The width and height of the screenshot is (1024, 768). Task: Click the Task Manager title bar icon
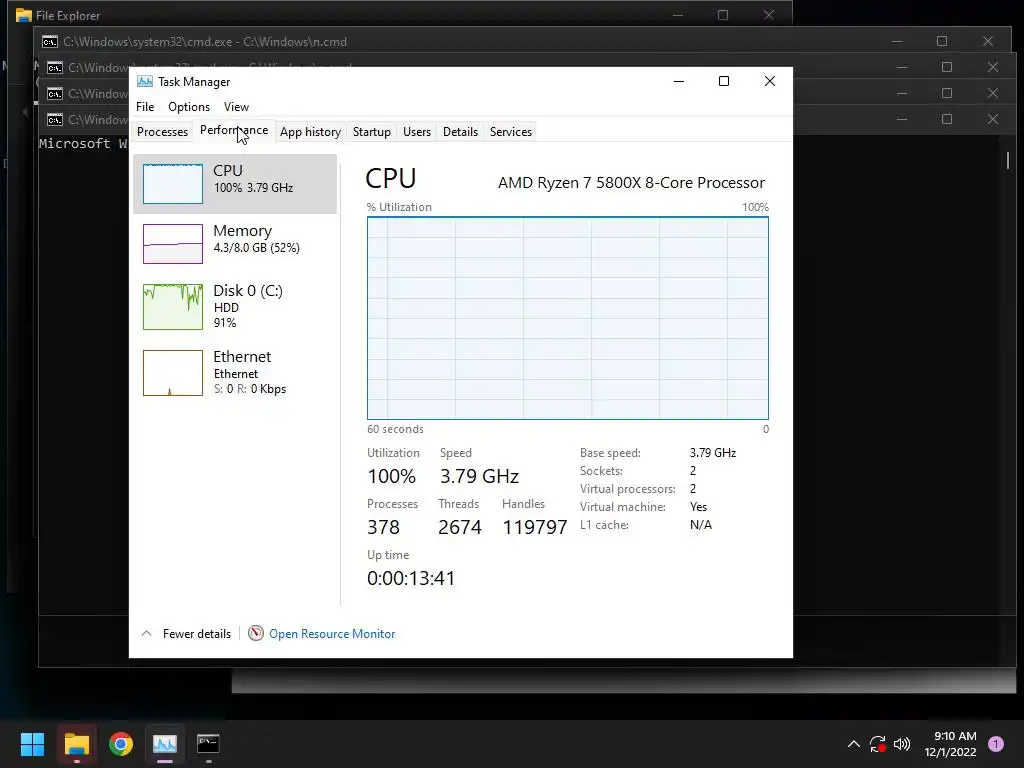pyautogui.click(x=144, y=81)
